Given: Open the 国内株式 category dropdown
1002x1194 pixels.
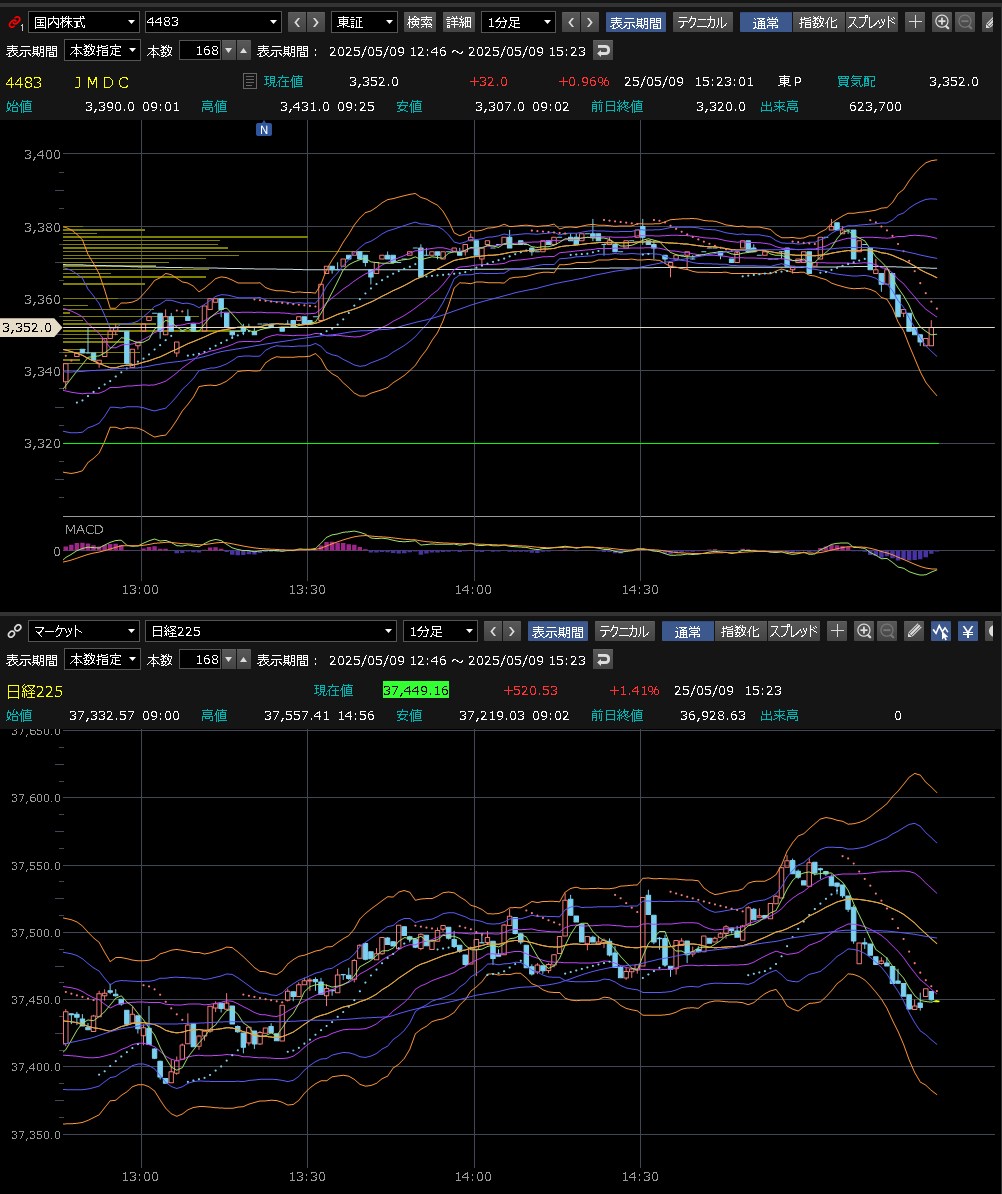Looking at the screenshot, I should point(83,22).
